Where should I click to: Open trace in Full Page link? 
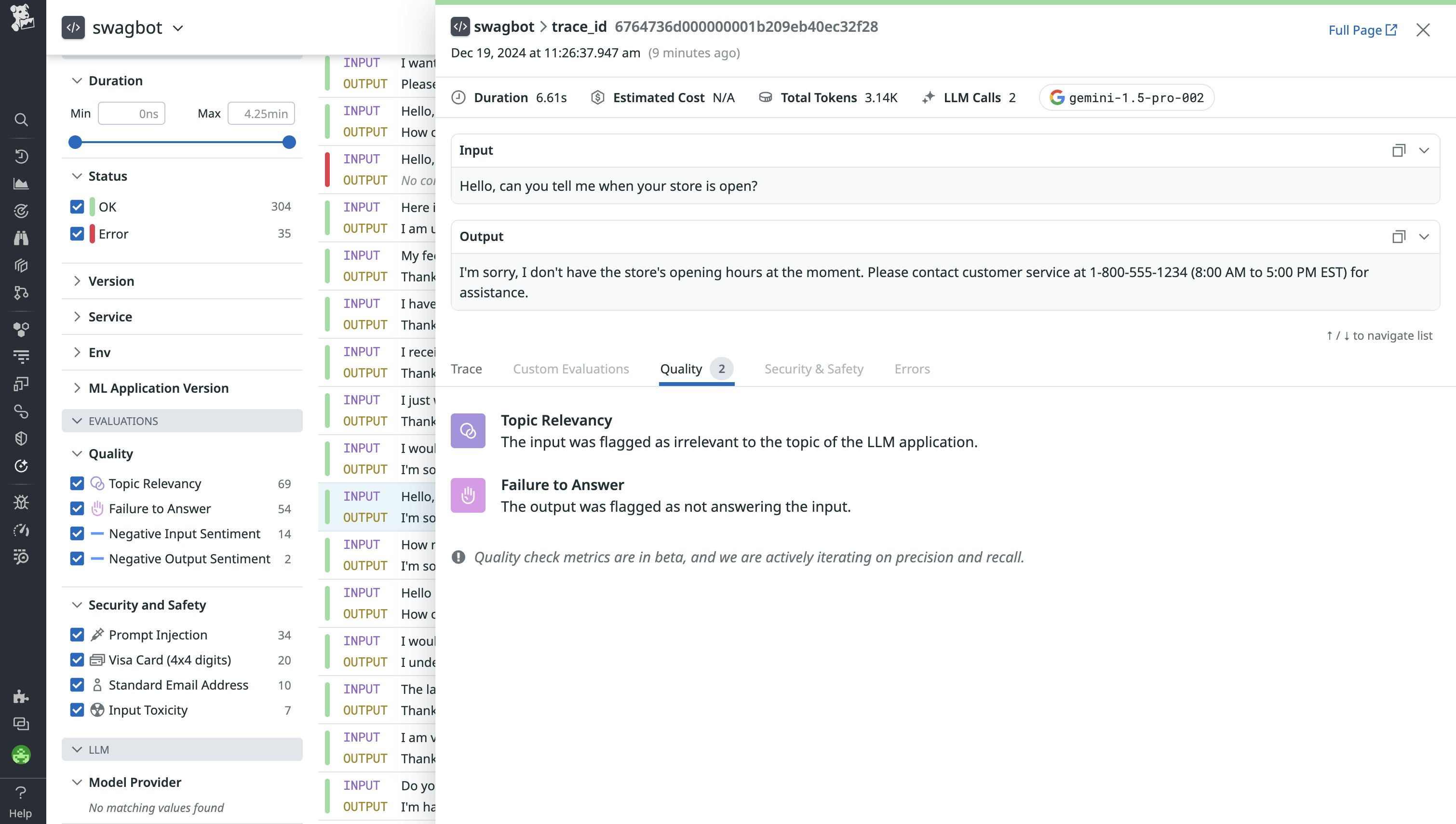pyautogui.click(x=1362, y=30)
